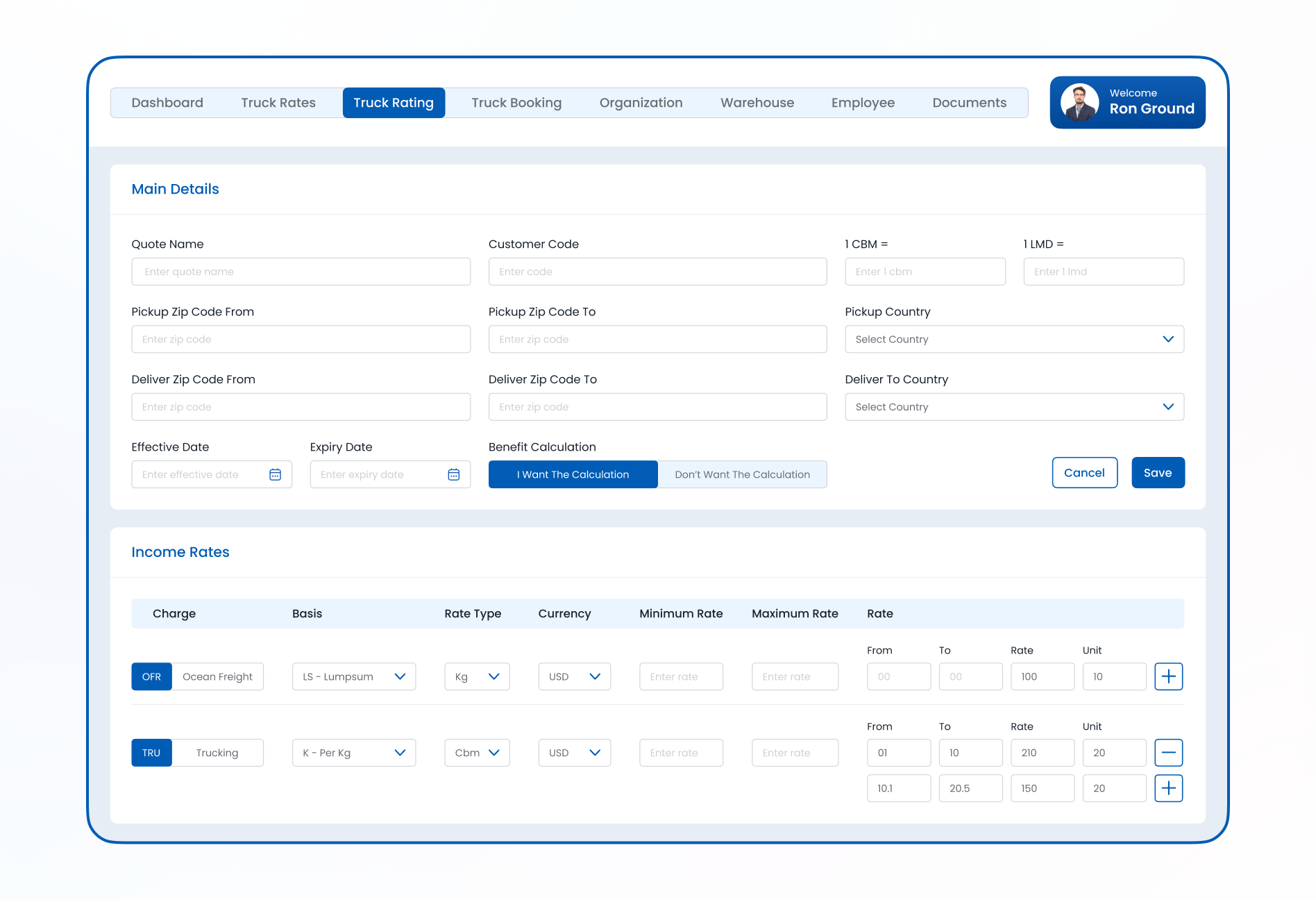Click Ron Ground's profile avatar
The width and height of the screenshot is (1316, 900).
pyautogui.click(x=1079, y=103)
